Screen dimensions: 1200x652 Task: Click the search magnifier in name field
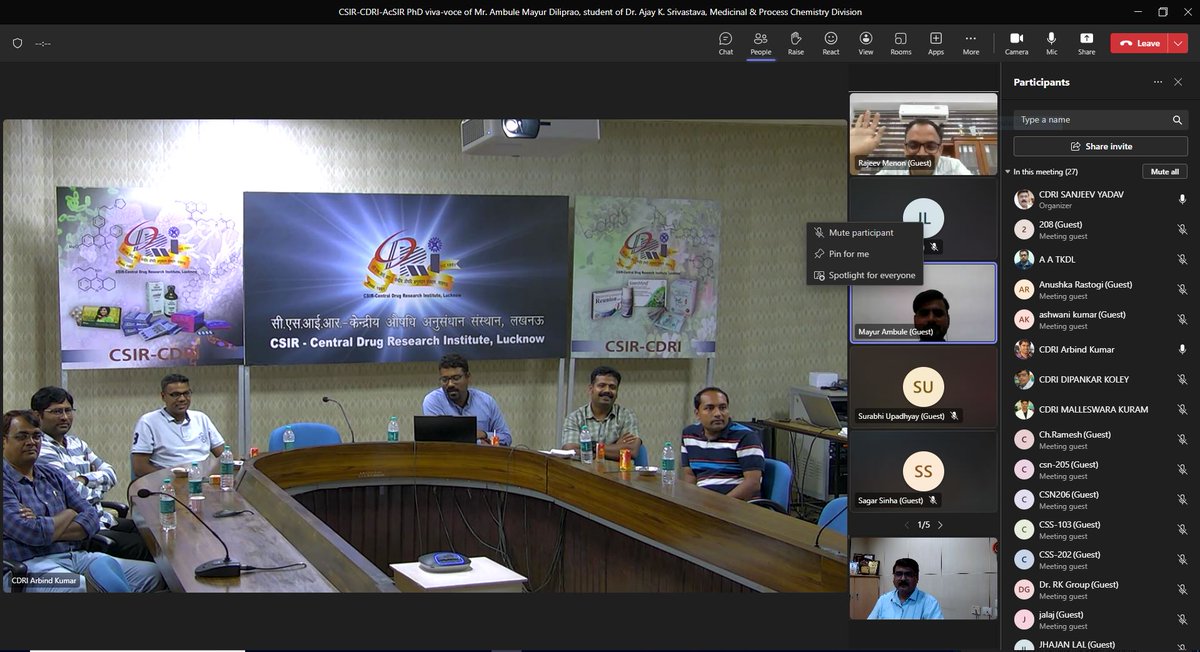click(x=1177, y=120)
